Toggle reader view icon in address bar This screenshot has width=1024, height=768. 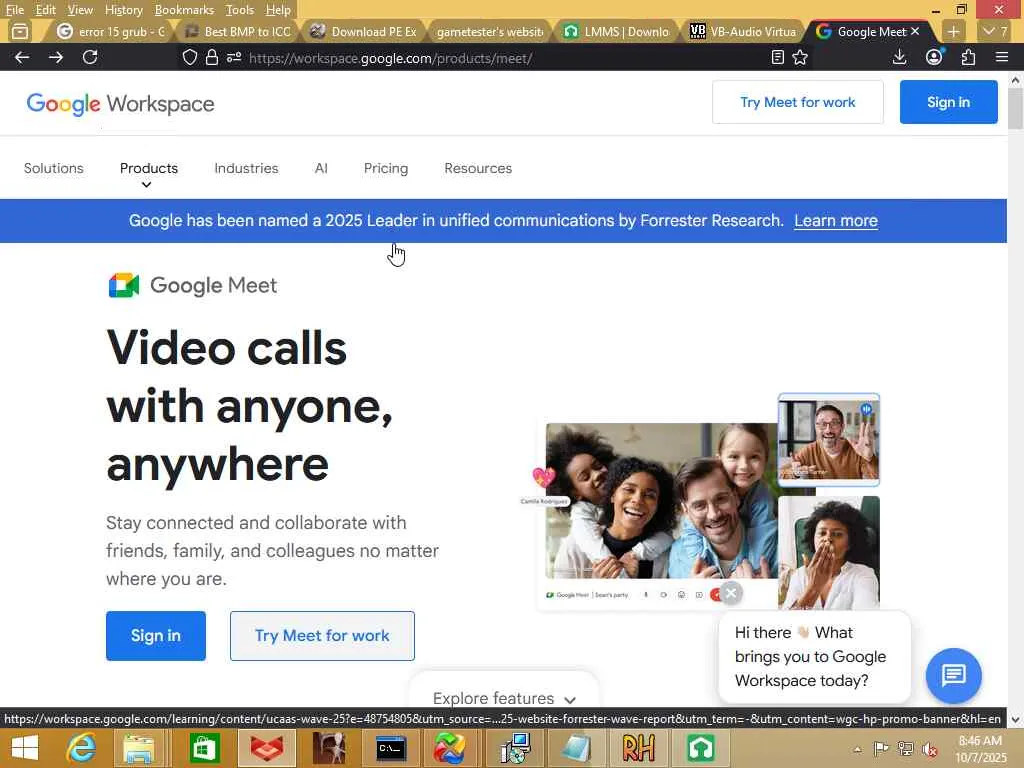click(x=777, y=57)
